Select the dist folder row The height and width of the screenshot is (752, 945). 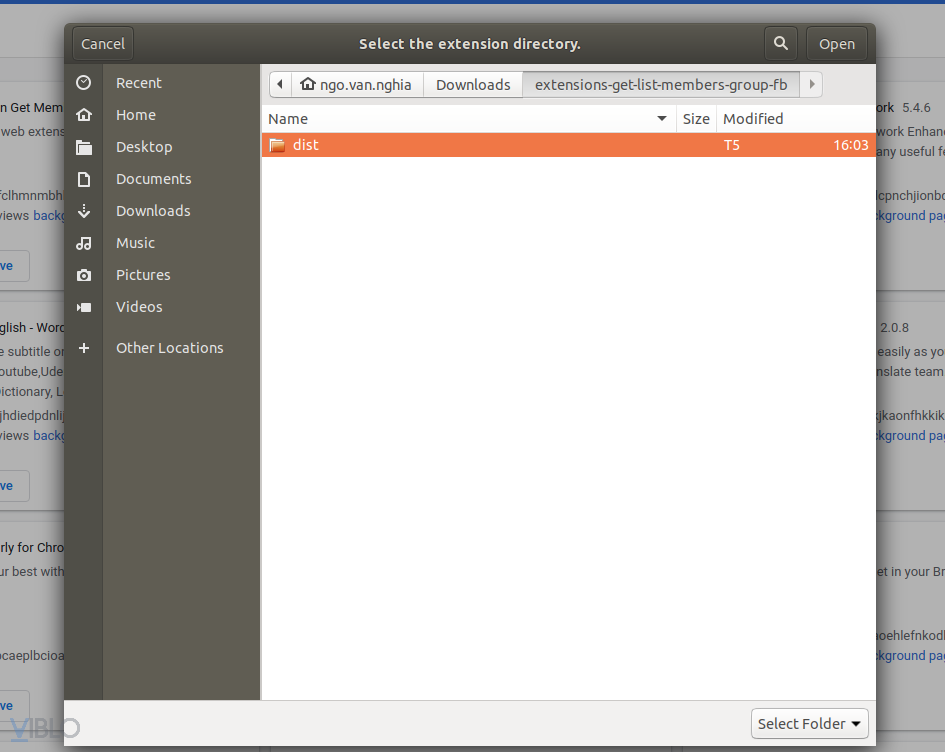568,145
